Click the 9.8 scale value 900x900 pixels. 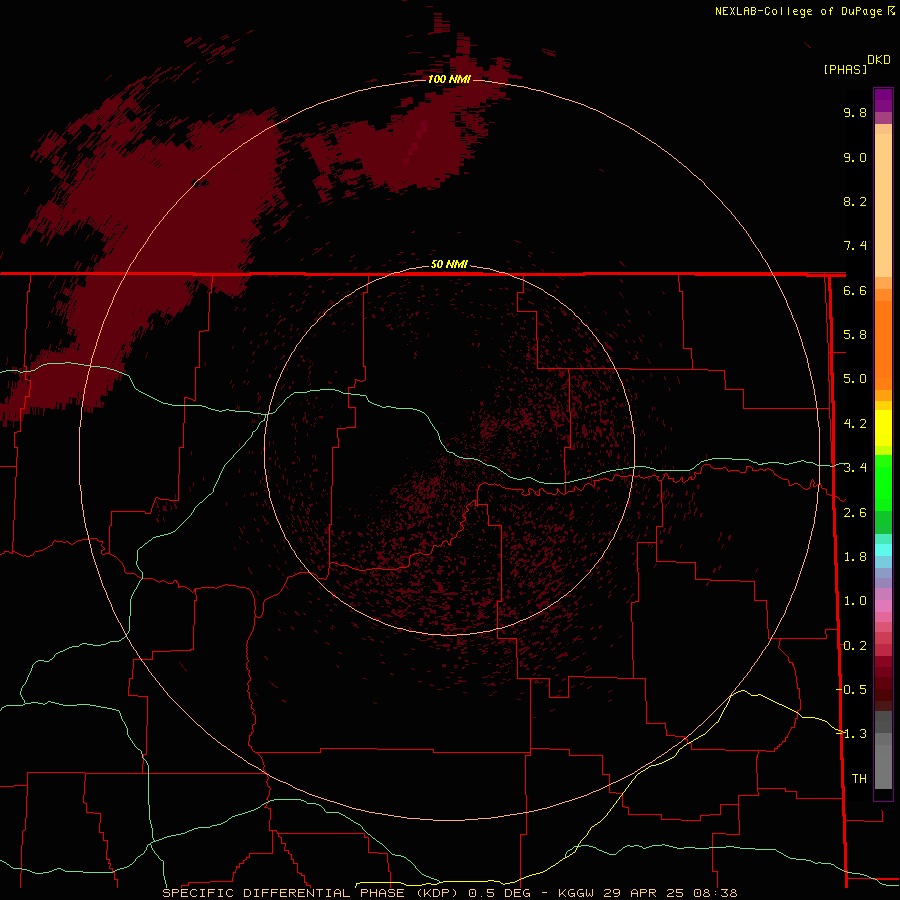[x=855, y=112]
